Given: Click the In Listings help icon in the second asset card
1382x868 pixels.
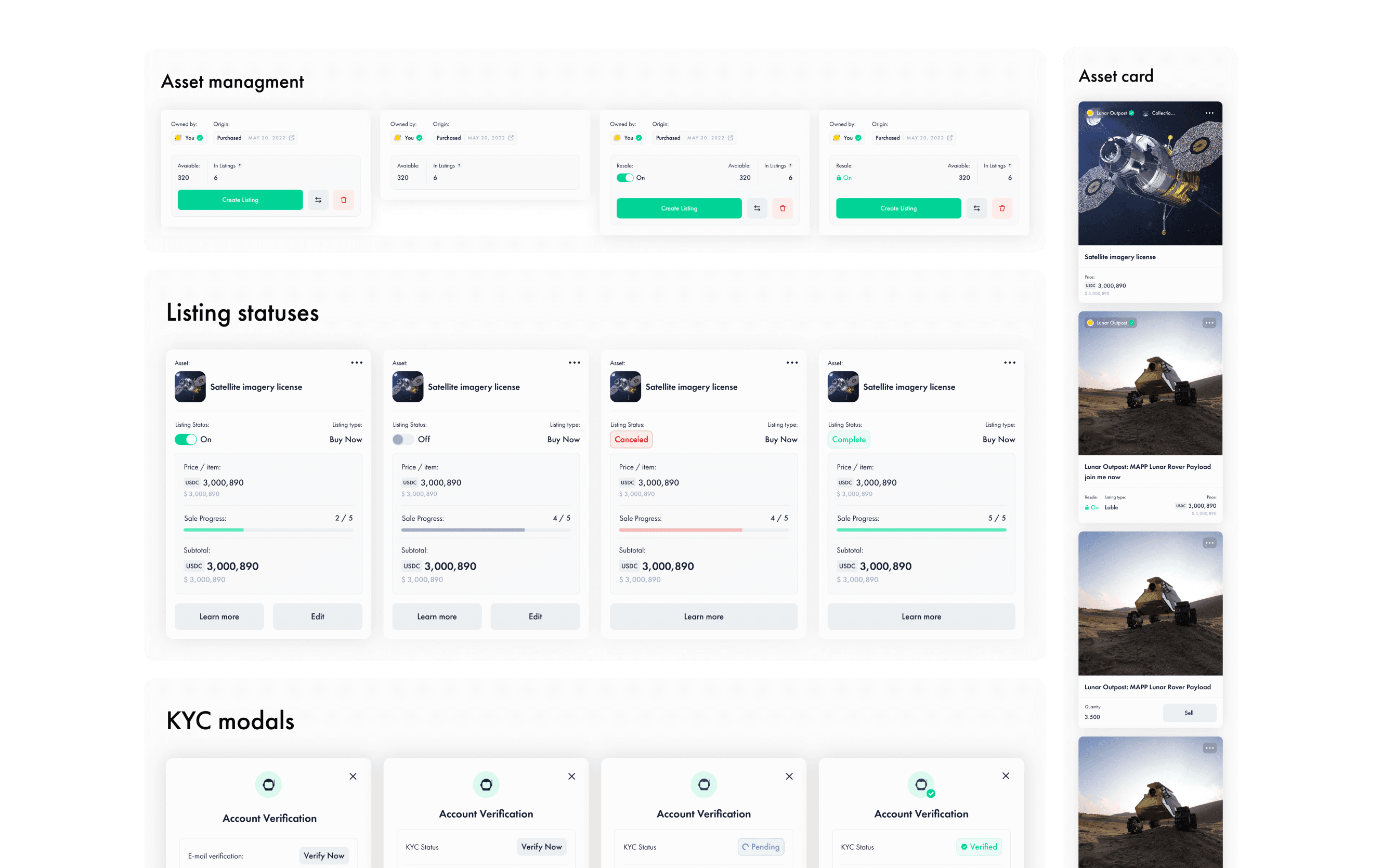Looking at the screenshot, I should pos(459,166).
